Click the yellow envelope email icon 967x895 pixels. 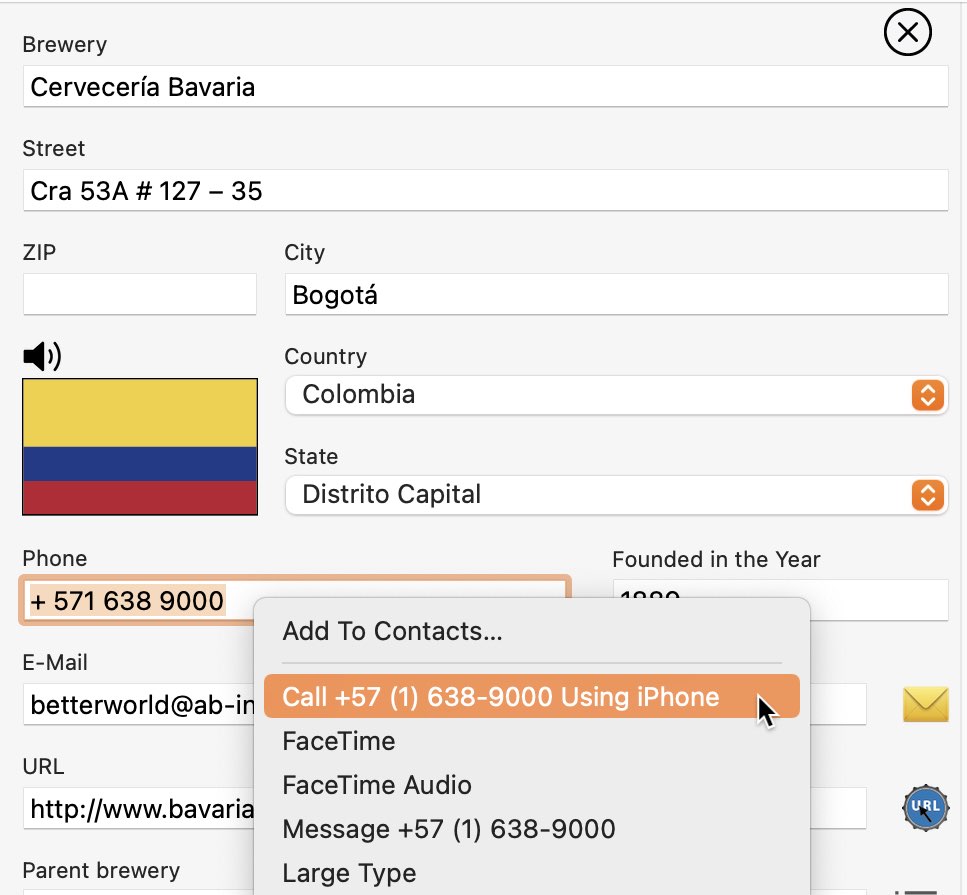(925, 704)
